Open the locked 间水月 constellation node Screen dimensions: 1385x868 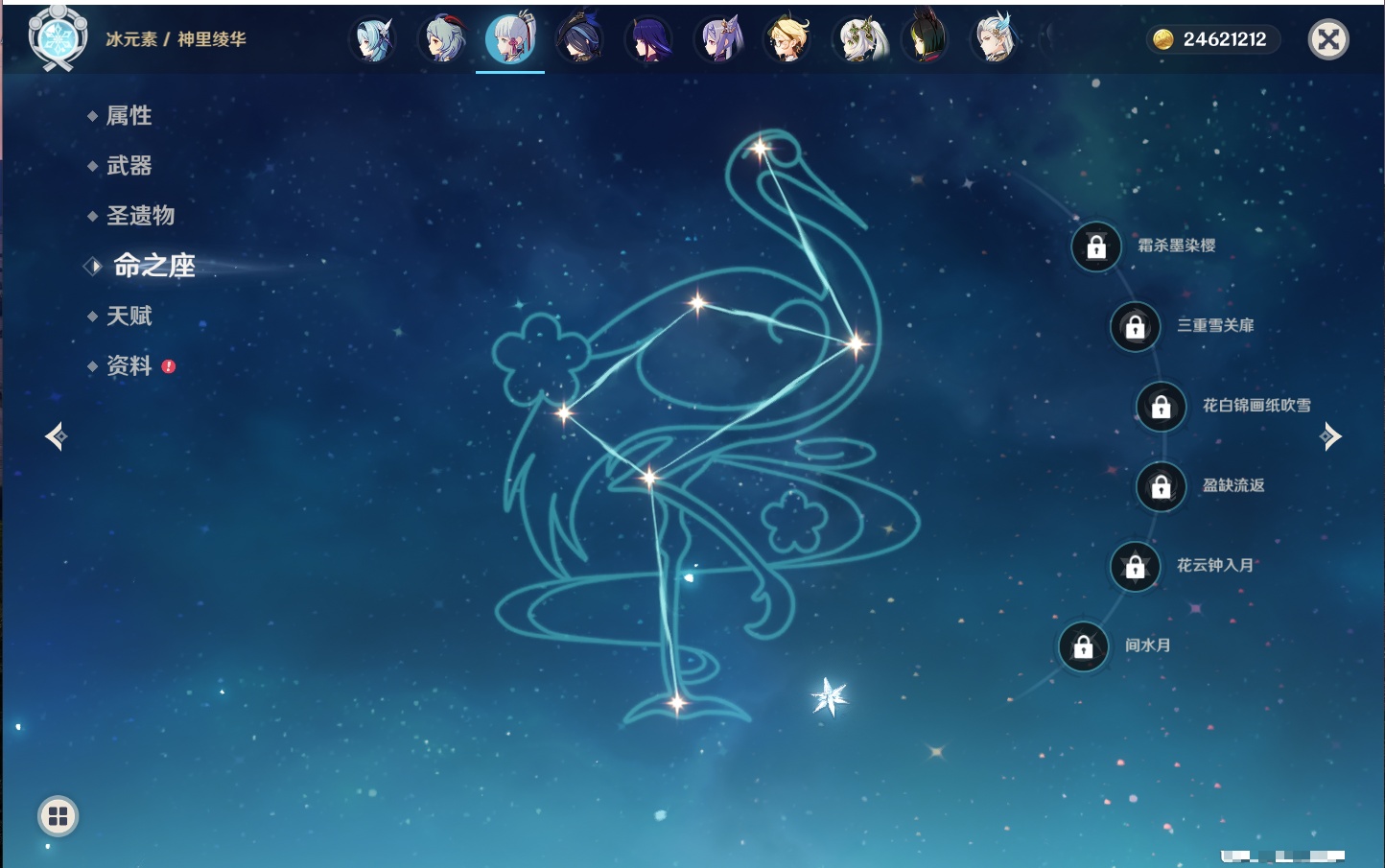tap(1083, 647)
